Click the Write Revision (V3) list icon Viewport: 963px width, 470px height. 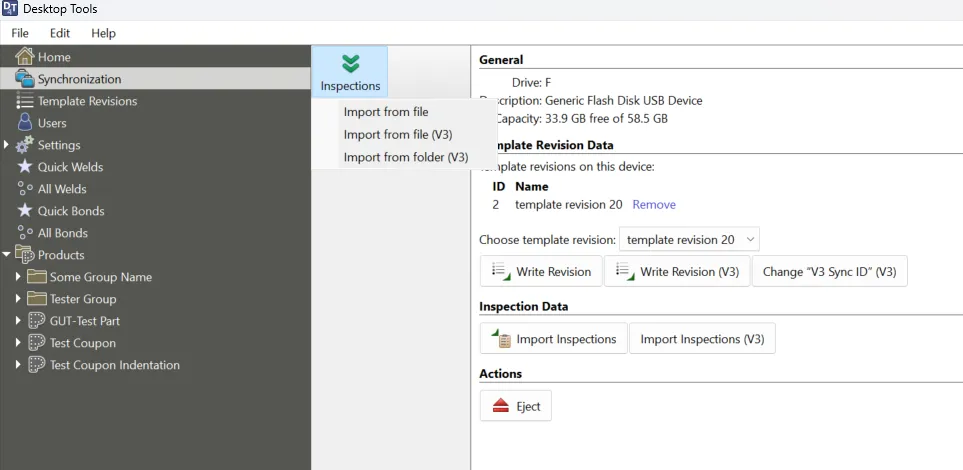[x=625, y=271]
